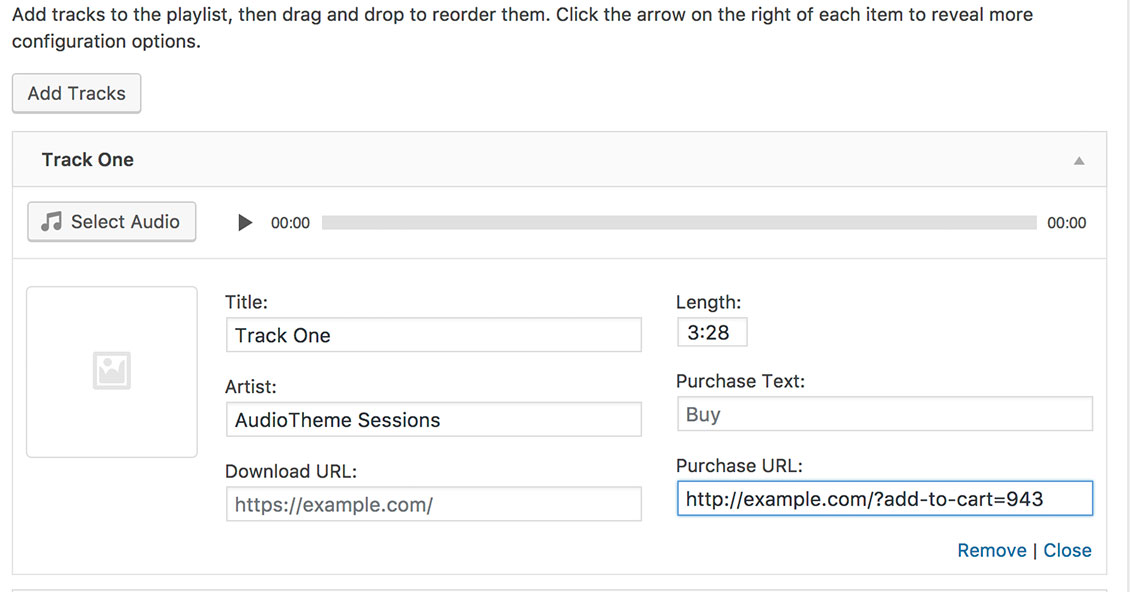
Task: Click the total duration at the progress bar's end
Action: coord(1067,223)
